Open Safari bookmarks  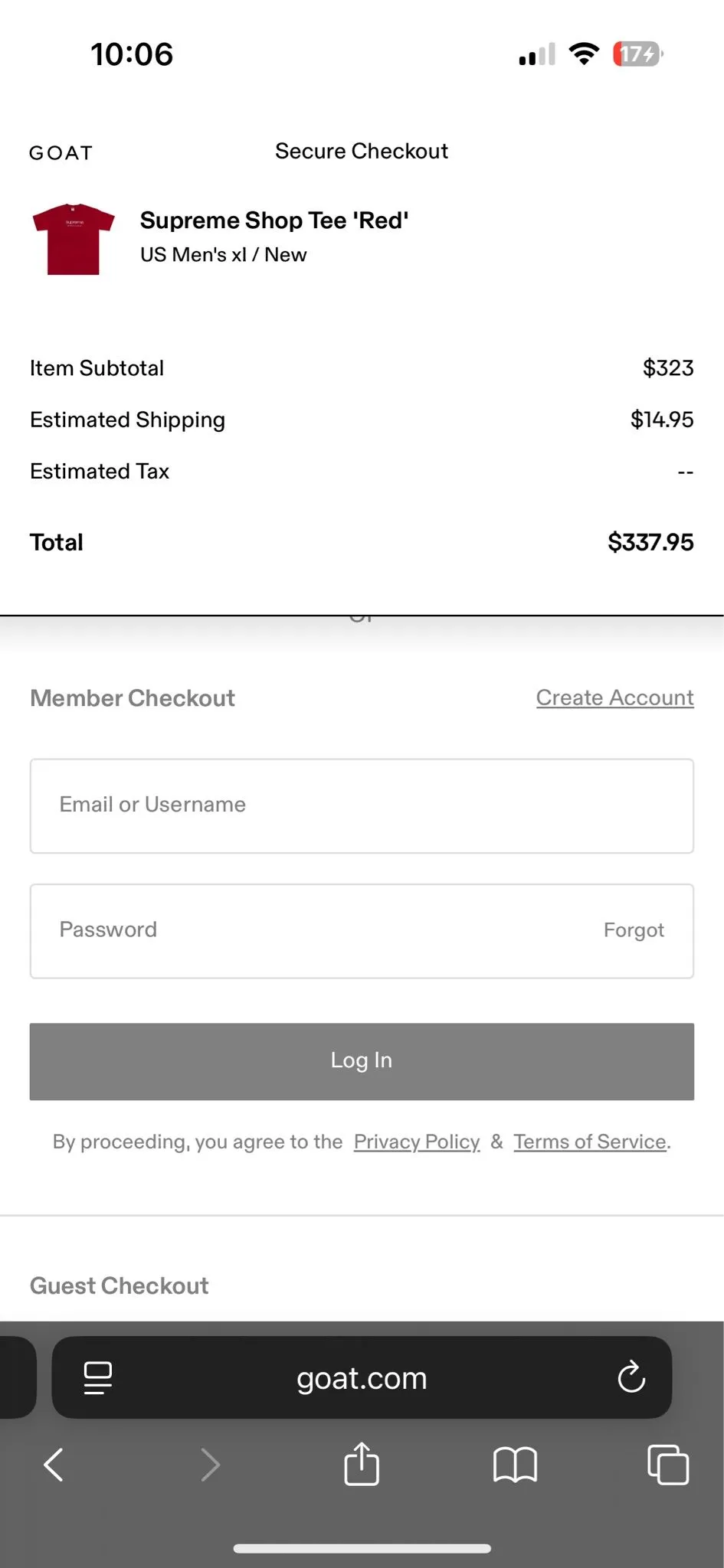point(515,1465)
